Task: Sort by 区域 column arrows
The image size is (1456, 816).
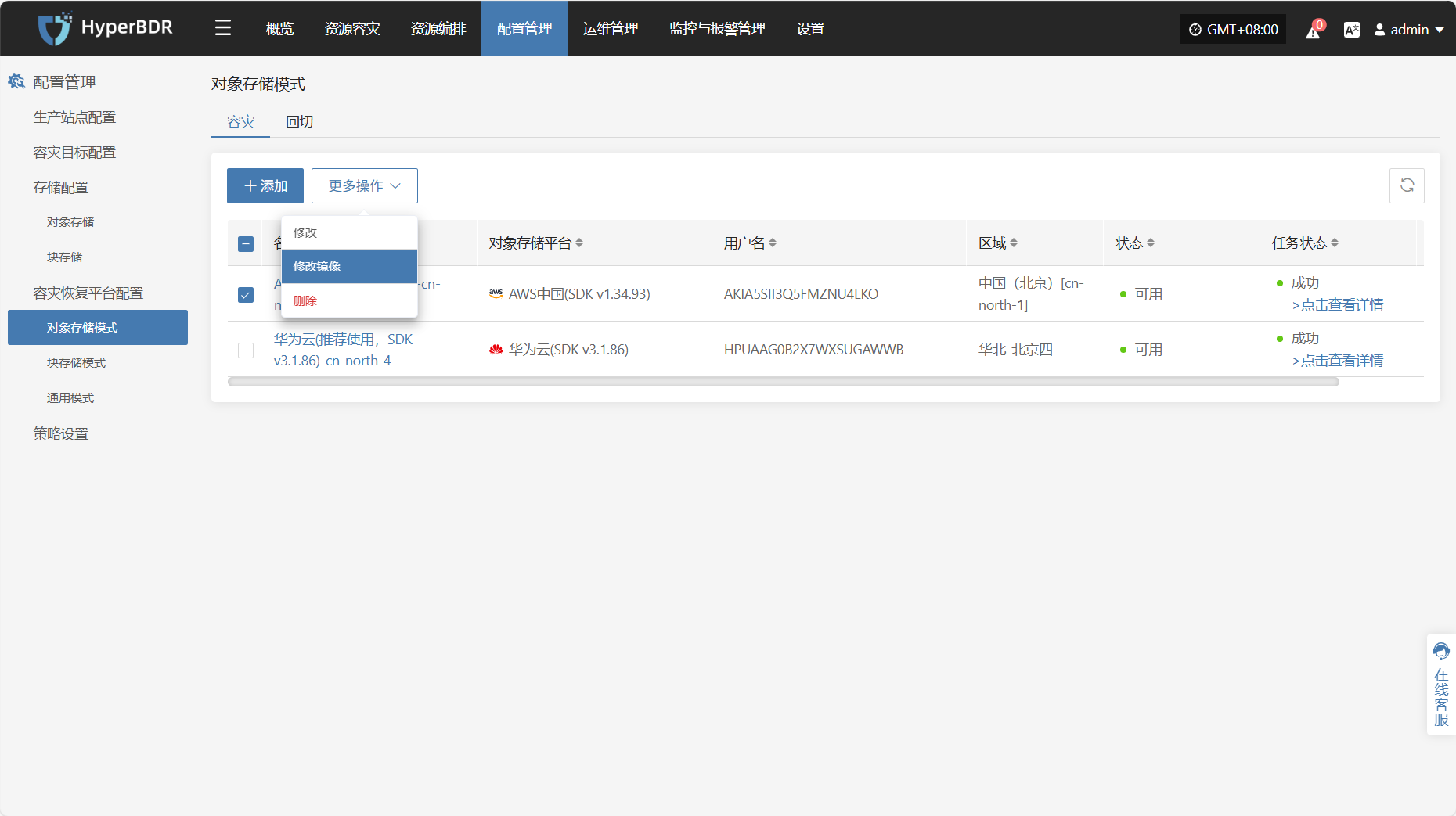Action: pos(1014,243)
